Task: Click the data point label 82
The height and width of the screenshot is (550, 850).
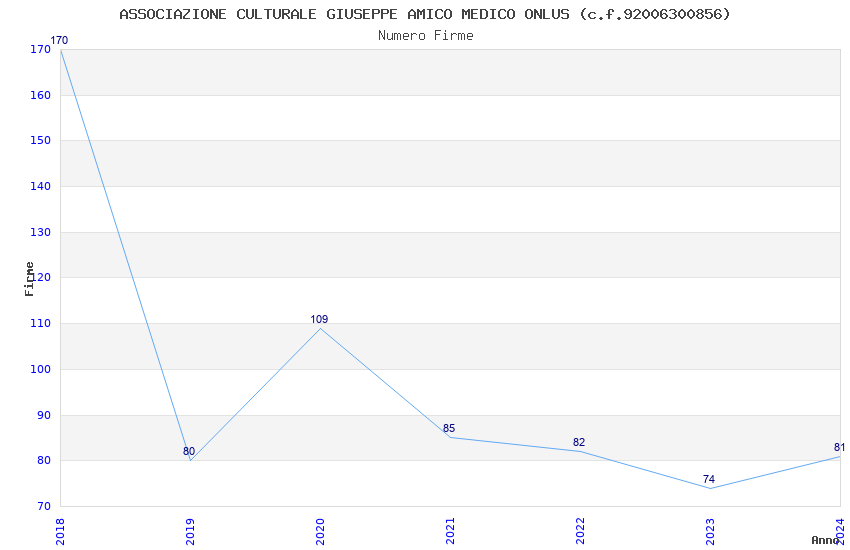Action: pyautogui.click(x=579, y=443)
